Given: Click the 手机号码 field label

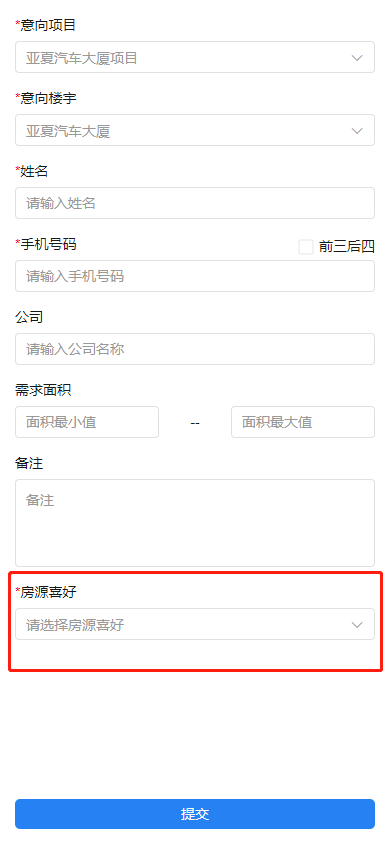Looking at the screenshot, I should 48,244.
